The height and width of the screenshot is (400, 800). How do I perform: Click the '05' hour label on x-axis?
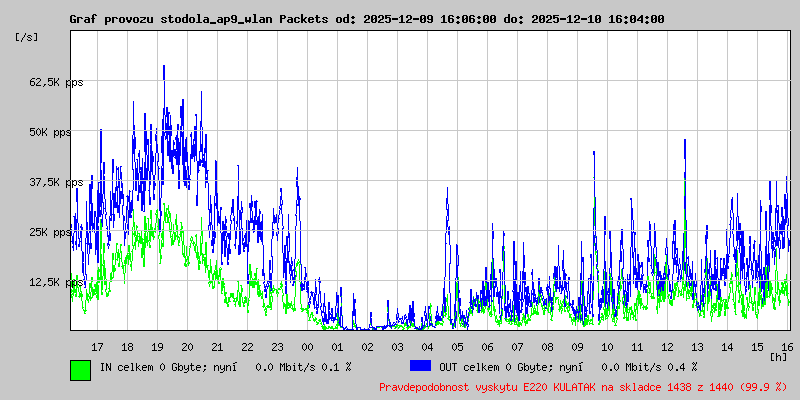point(458,347)
